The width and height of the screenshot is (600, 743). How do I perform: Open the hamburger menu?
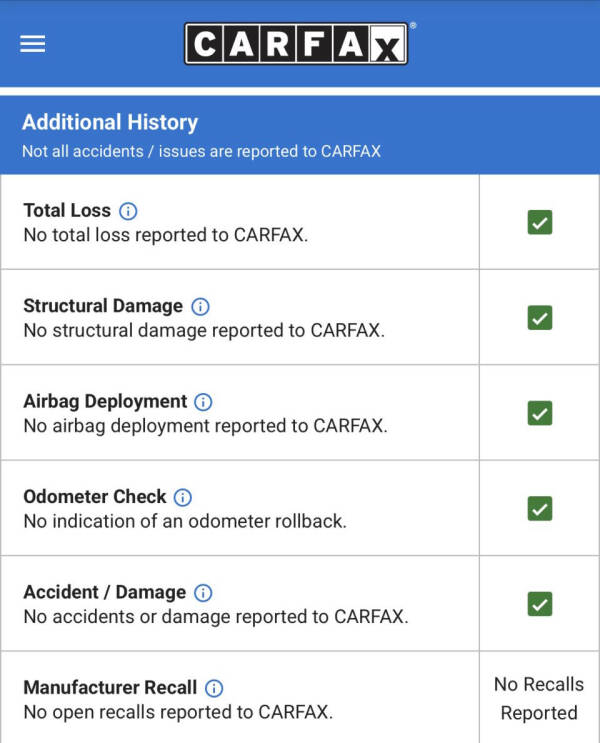[x=33, y=45]
